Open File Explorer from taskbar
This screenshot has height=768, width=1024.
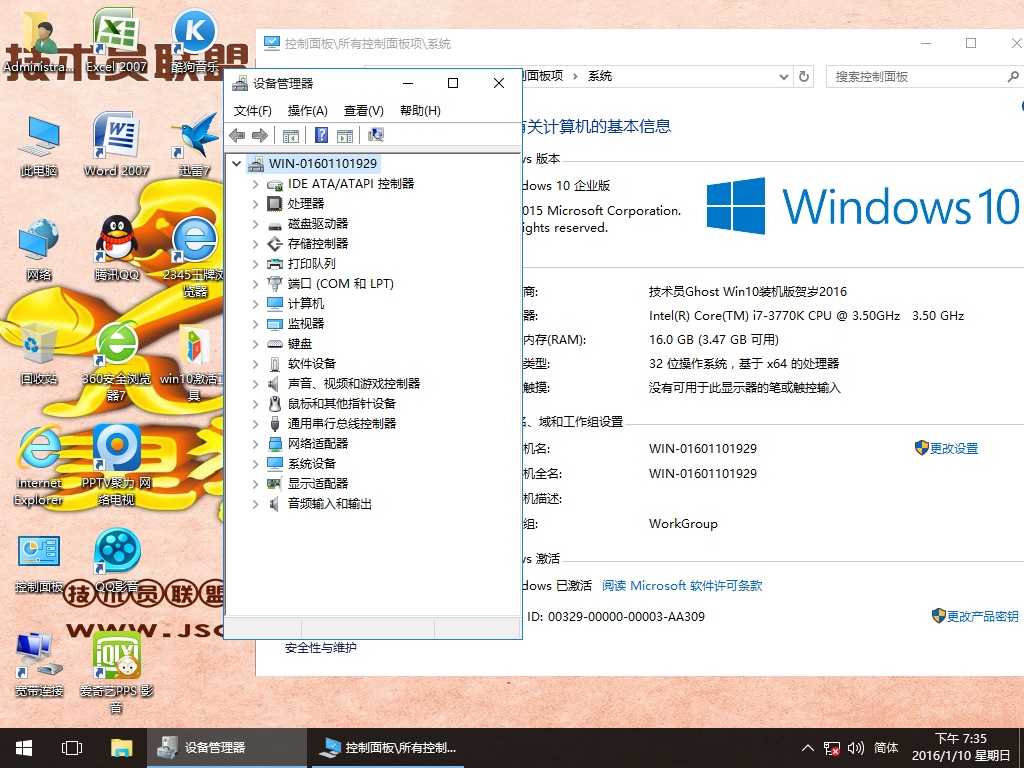pos(121,748)
